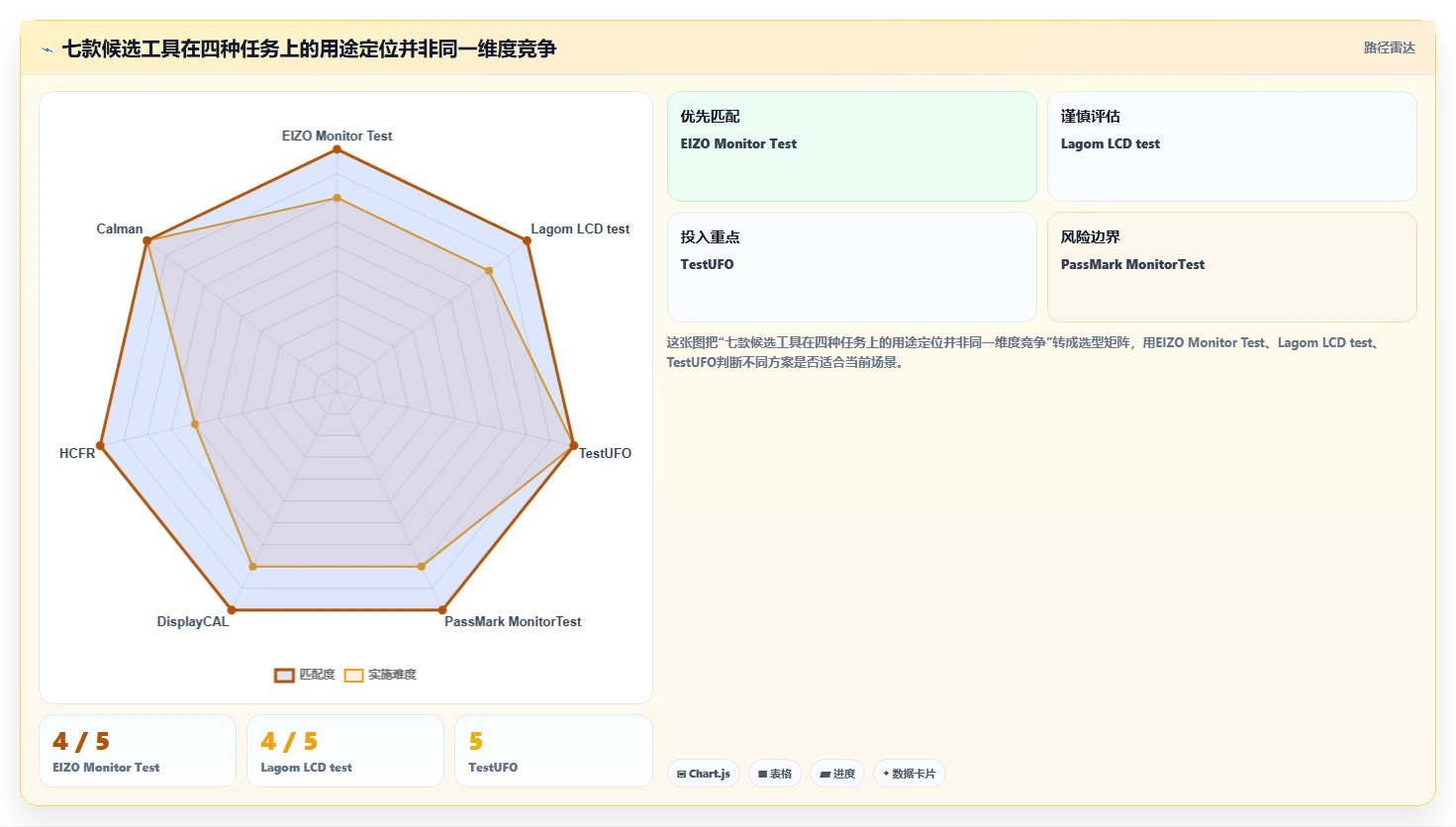Click the 实施难度 data point on HCFR axis

point(195,424)
